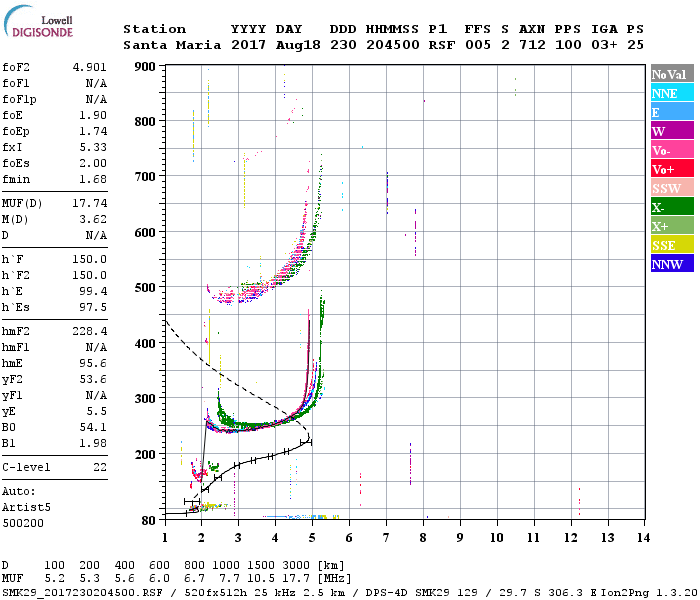Screen dimensions: 700x600
Task: Click the X- dark green legend swatch
Action: (x=672, y=207)
